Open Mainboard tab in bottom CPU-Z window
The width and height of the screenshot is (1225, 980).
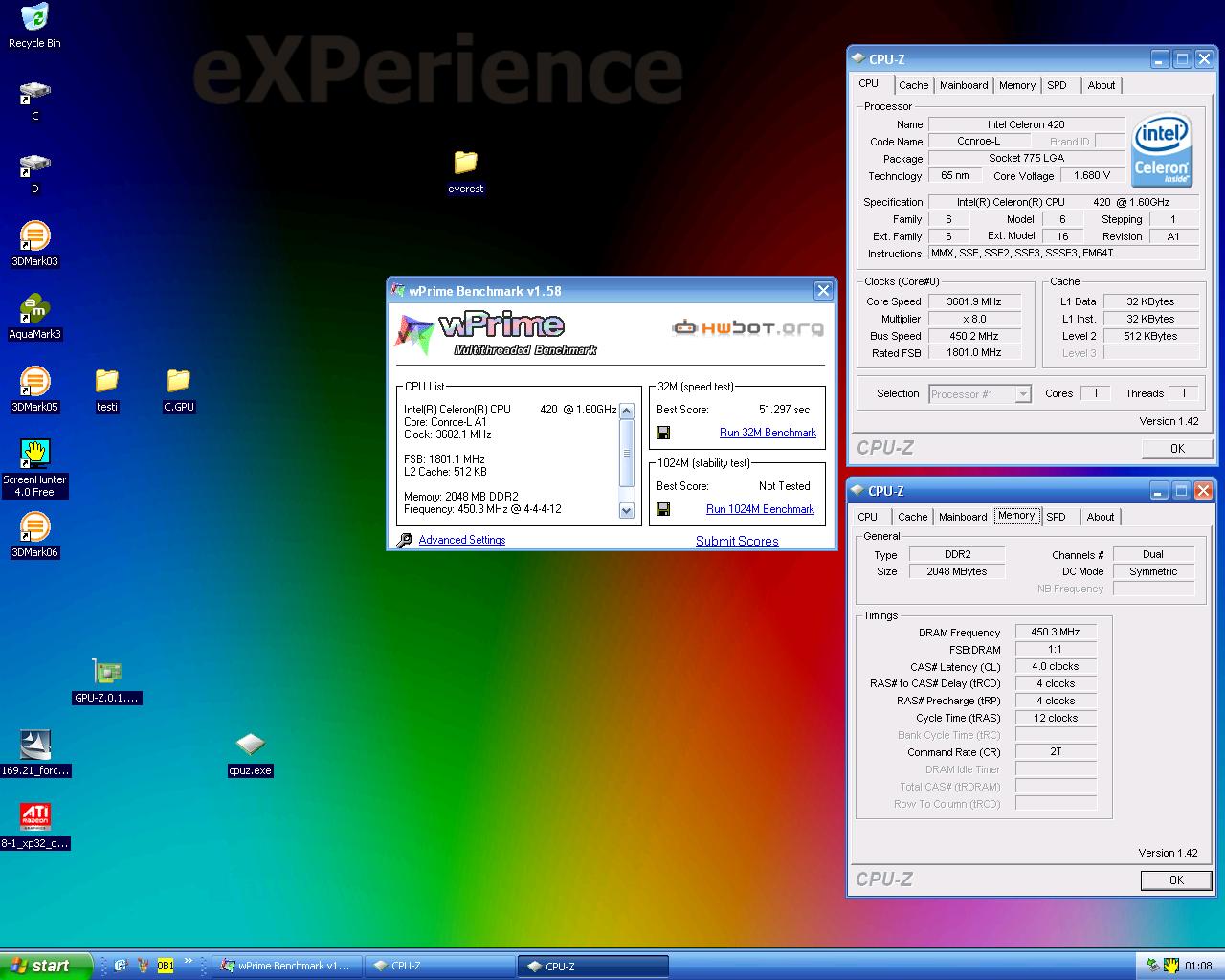(x=963, y=517)
